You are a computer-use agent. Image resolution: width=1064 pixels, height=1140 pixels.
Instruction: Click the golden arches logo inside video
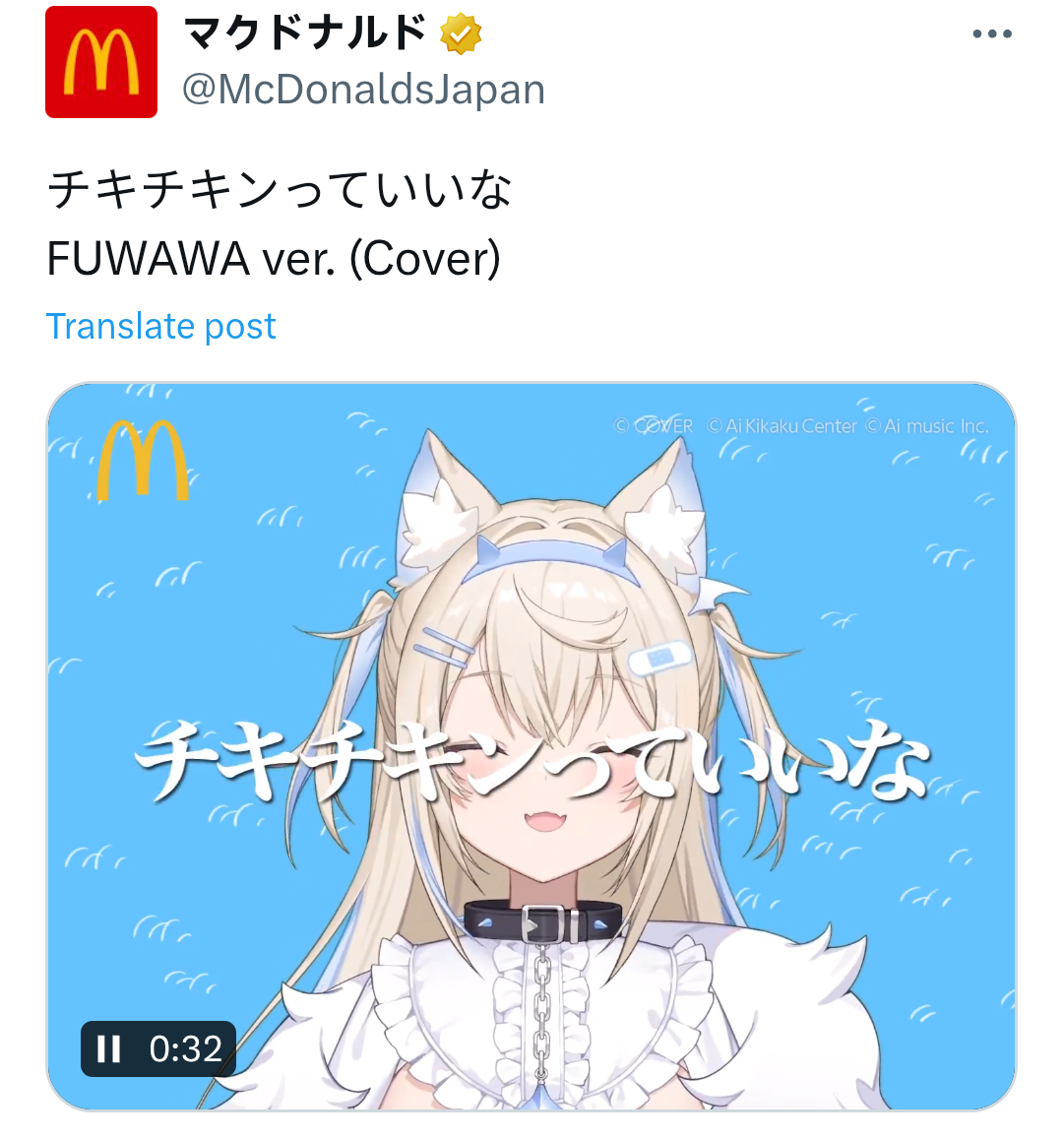coord(143,460)
